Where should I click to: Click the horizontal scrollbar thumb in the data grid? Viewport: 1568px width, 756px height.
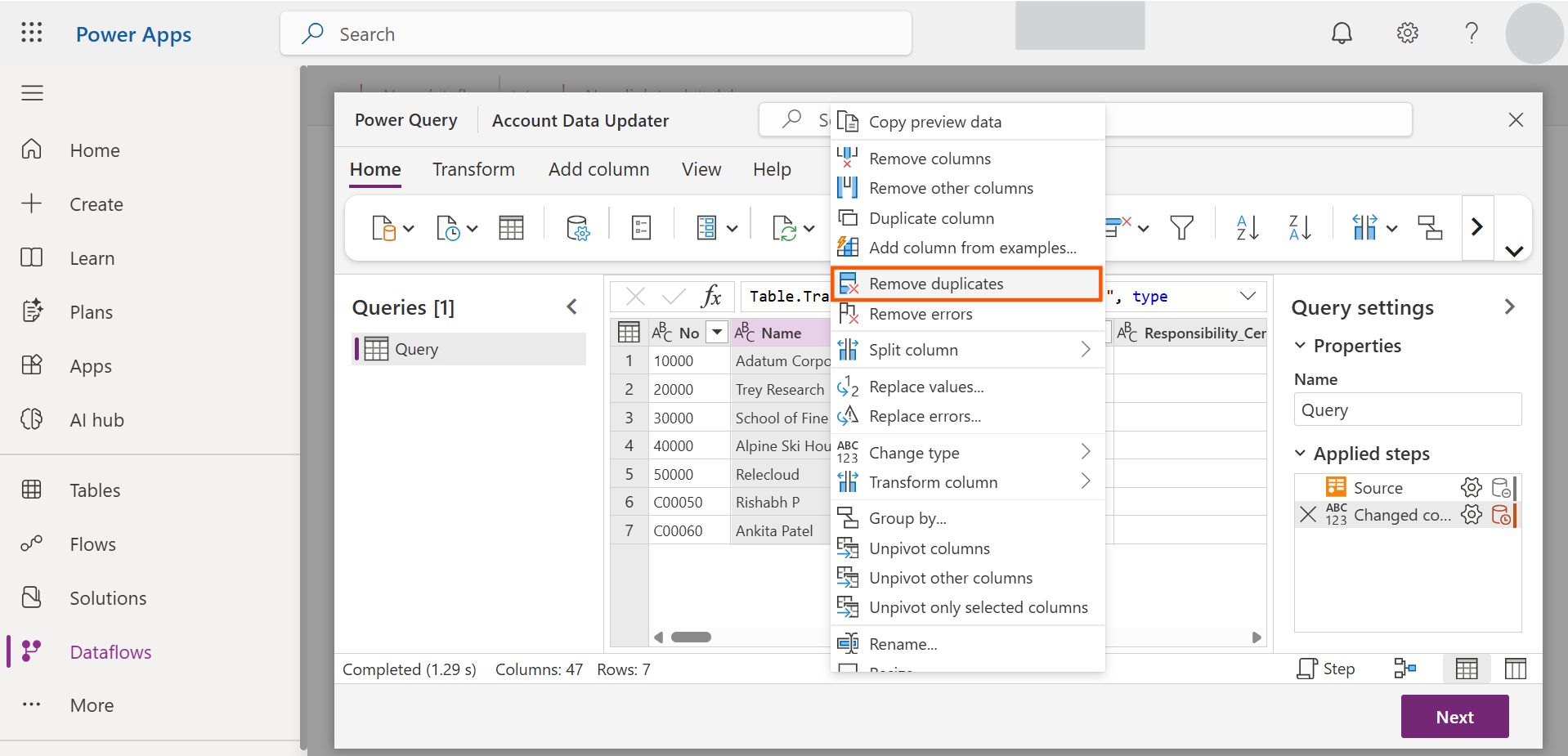tap(691, 637)
